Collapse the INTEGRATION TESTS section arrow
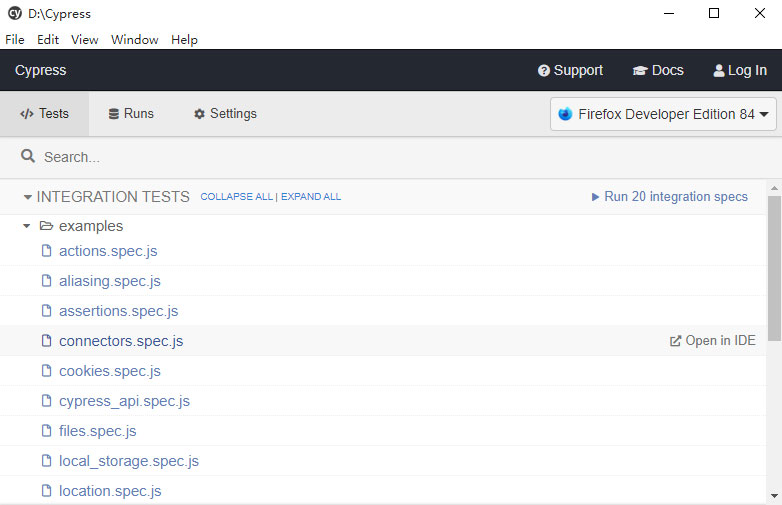This screenshot has width=782, height=505. [27, 197]
